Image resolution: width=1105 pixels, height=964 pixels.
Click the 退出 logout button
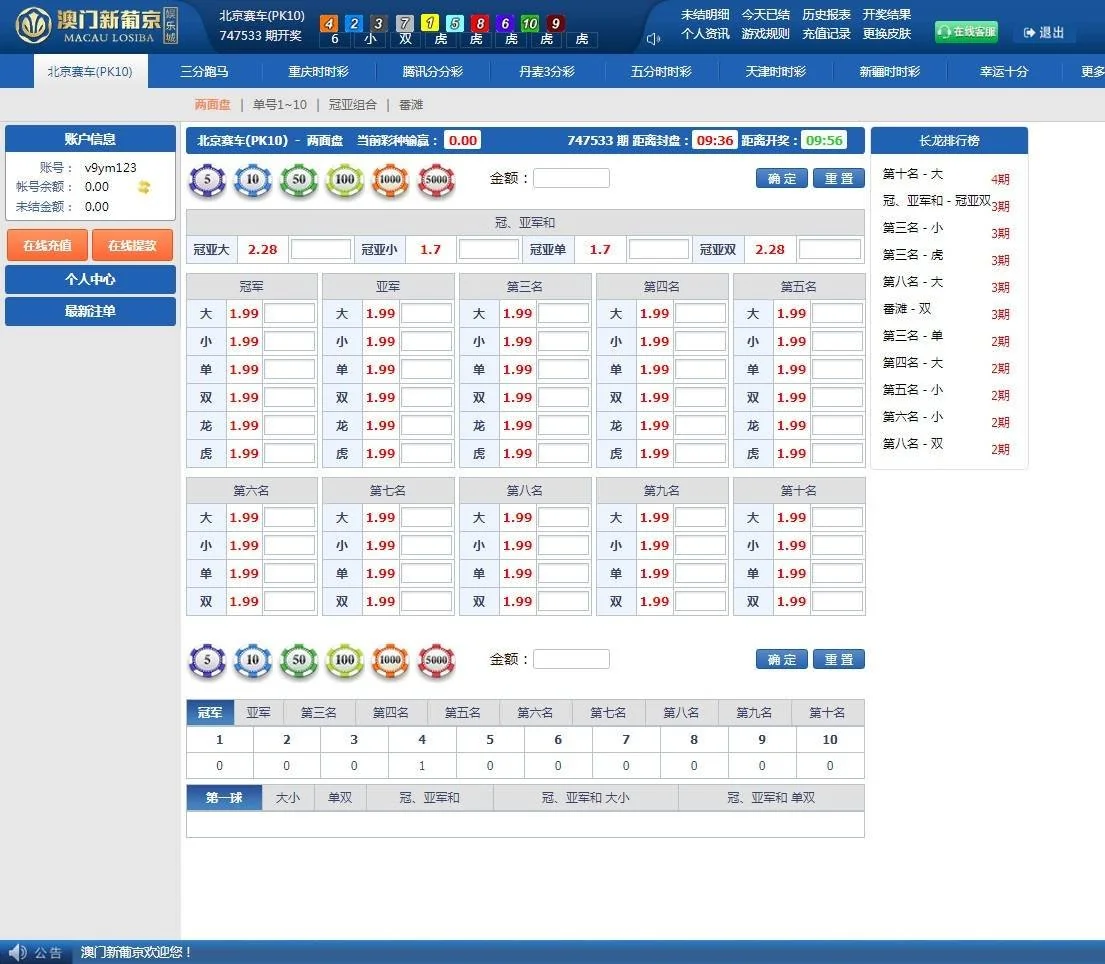point(1044,33)
